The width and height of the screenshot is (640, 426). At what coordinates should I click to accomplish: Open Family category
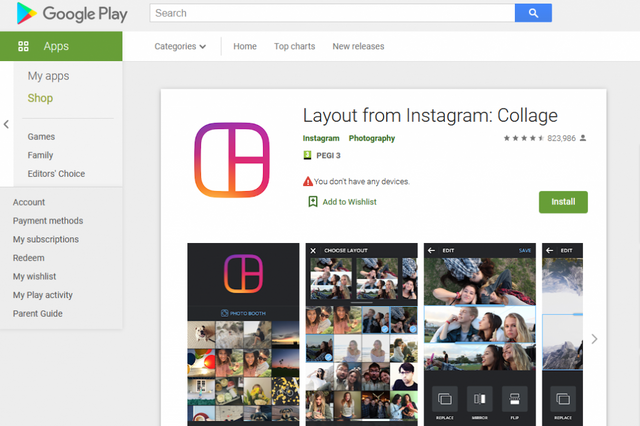(x=40, y=155)
